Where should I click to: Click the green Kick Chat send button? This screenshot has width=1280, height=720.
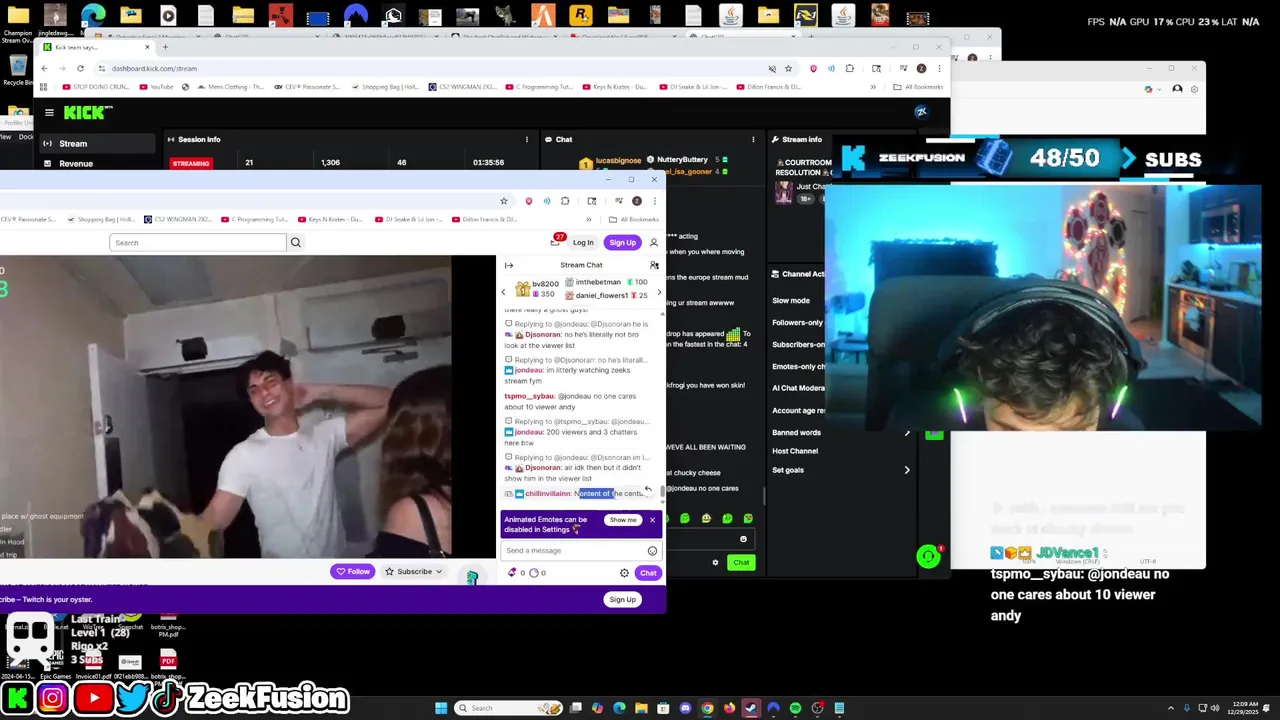coord(741,562)
